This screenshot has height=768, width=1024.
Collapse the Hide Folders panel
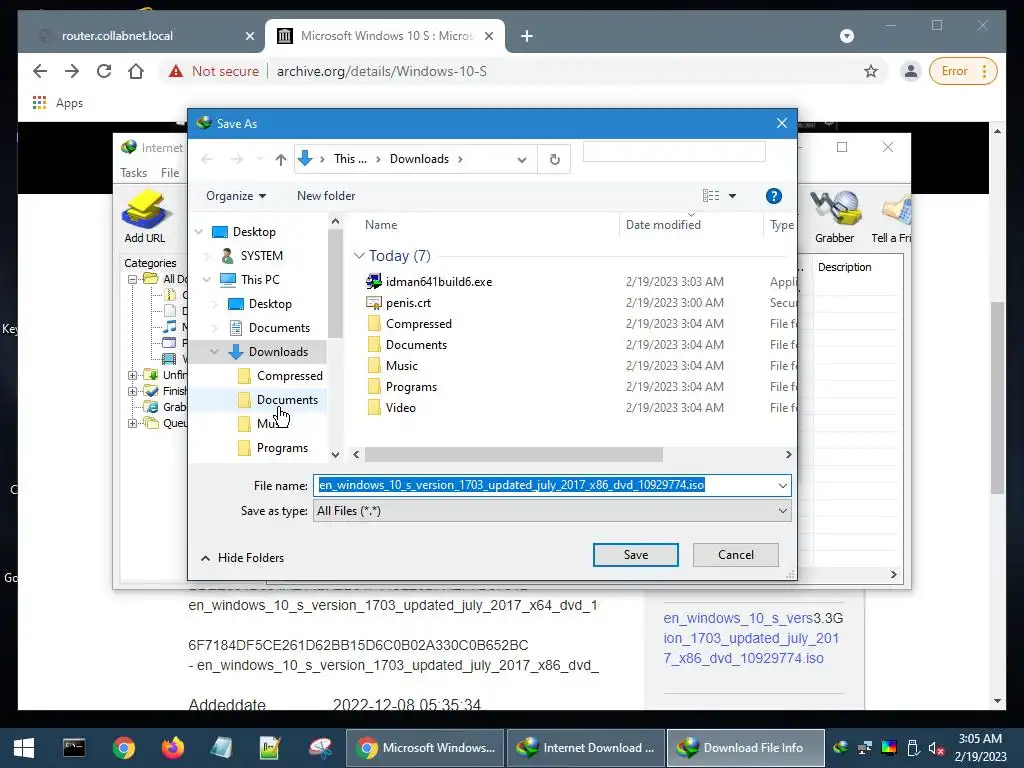(242, 558)
